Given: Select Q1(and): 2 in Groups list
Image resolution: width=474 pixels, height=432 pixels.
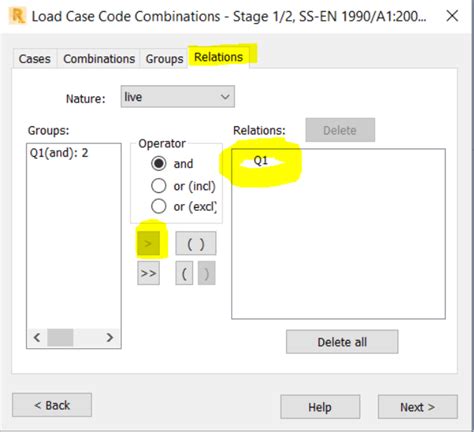Looking at the screenshot, I should (59, 153).
